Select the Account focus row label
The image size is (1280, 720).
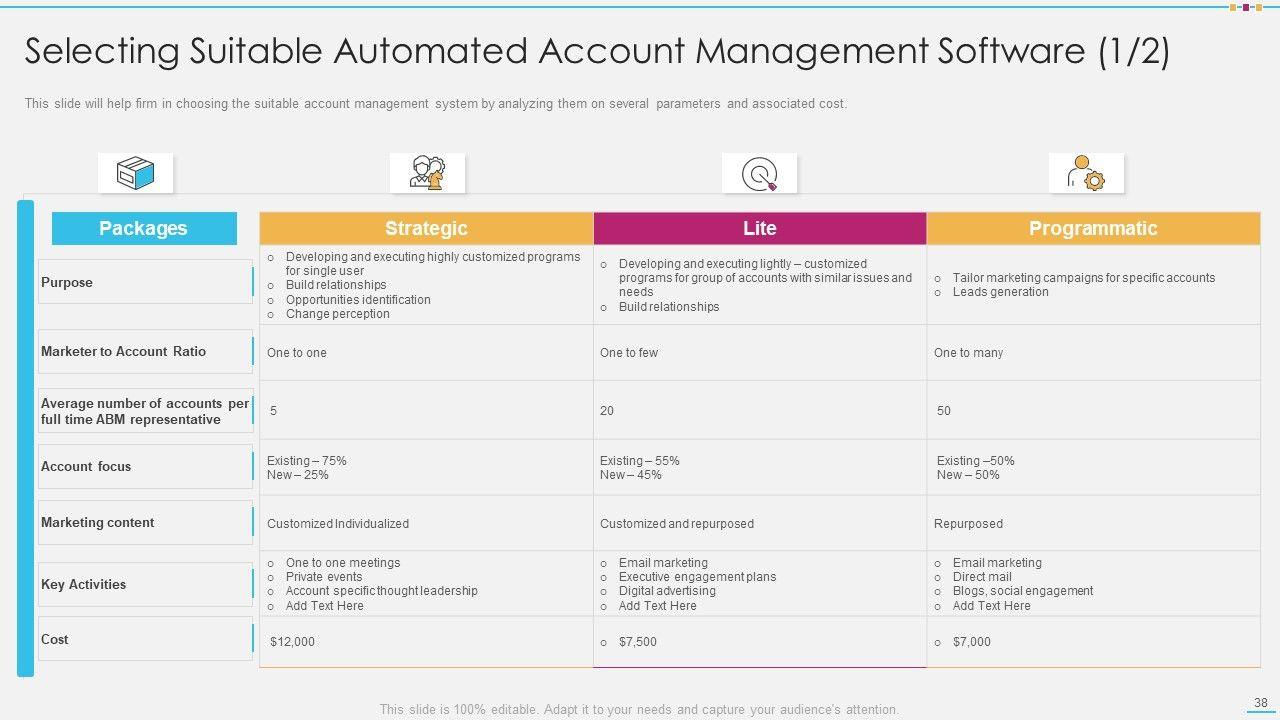click(x=145, y=466)
